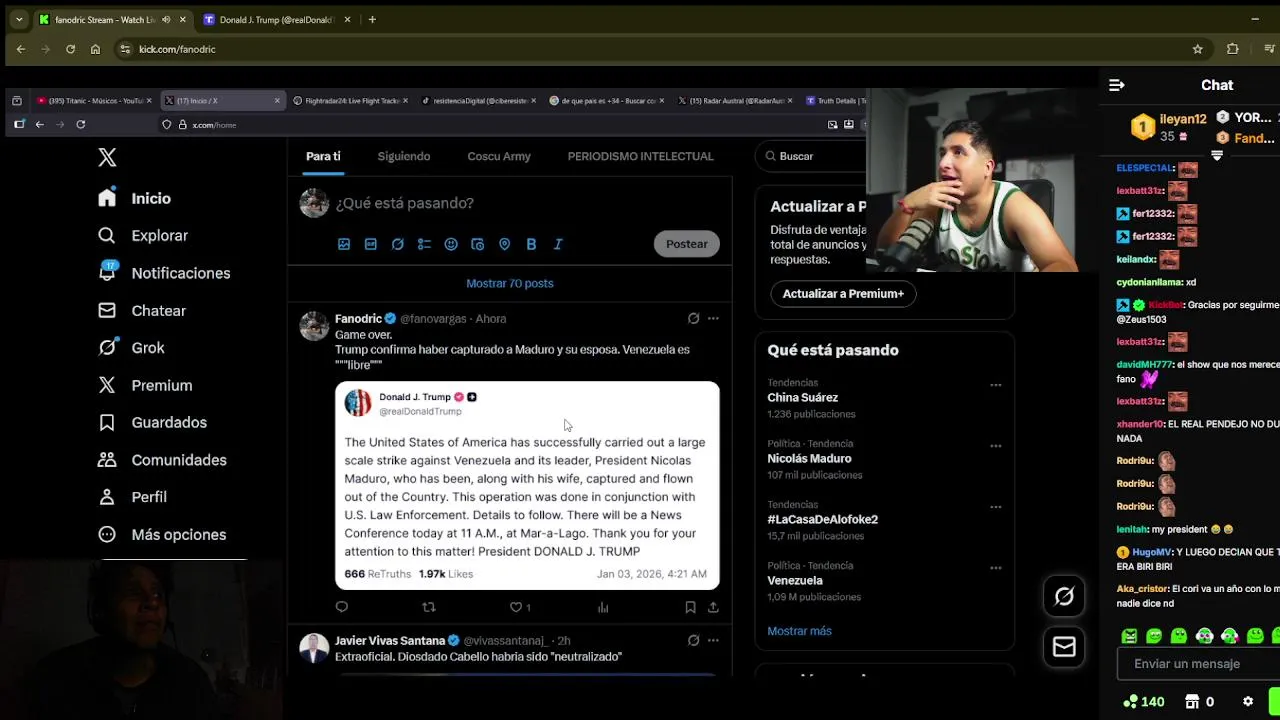This screenshot has height=720, width=1280.
Task: Open Kick chat settings gear
Action: point(1248,702)
